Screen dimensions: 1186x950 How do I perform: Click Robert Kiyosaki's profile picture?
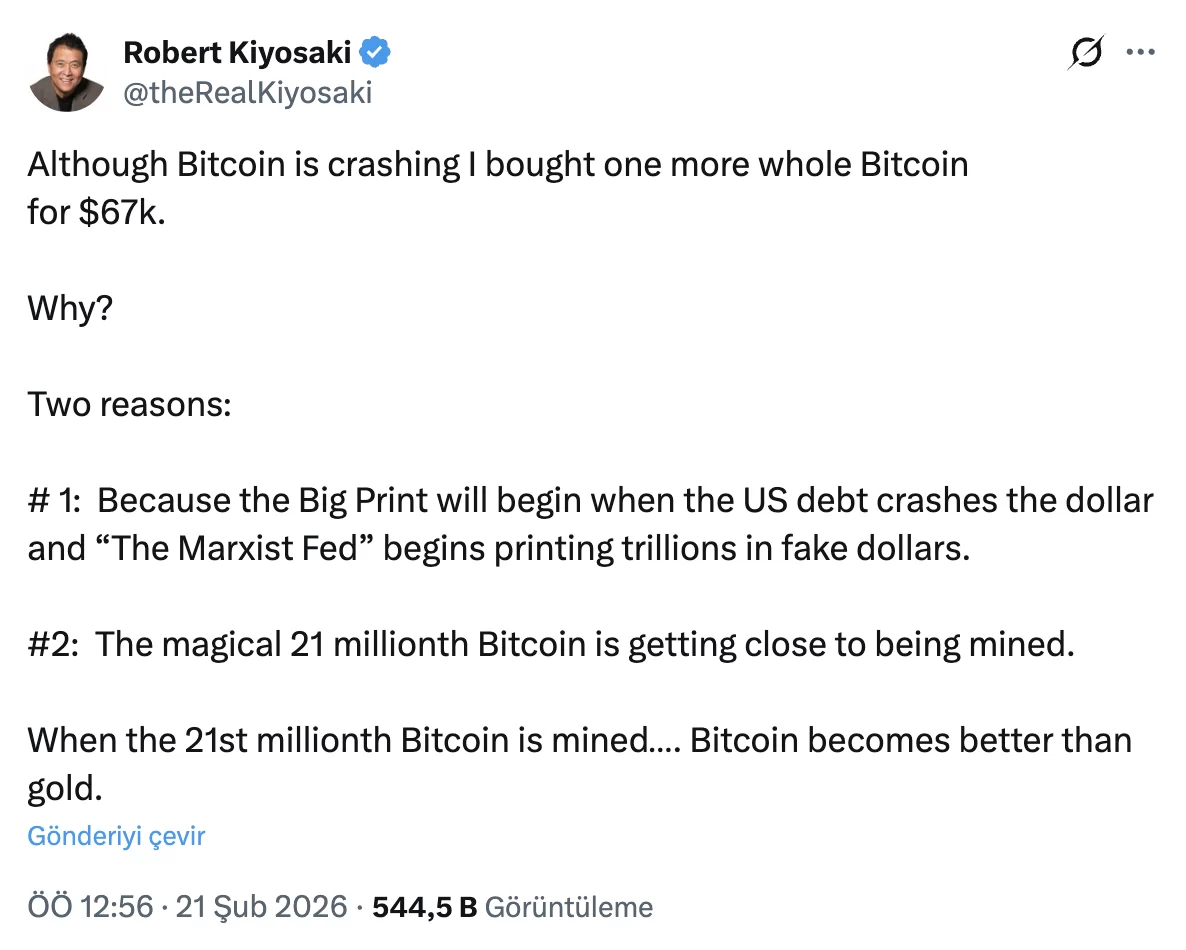[x=68, y=70]
